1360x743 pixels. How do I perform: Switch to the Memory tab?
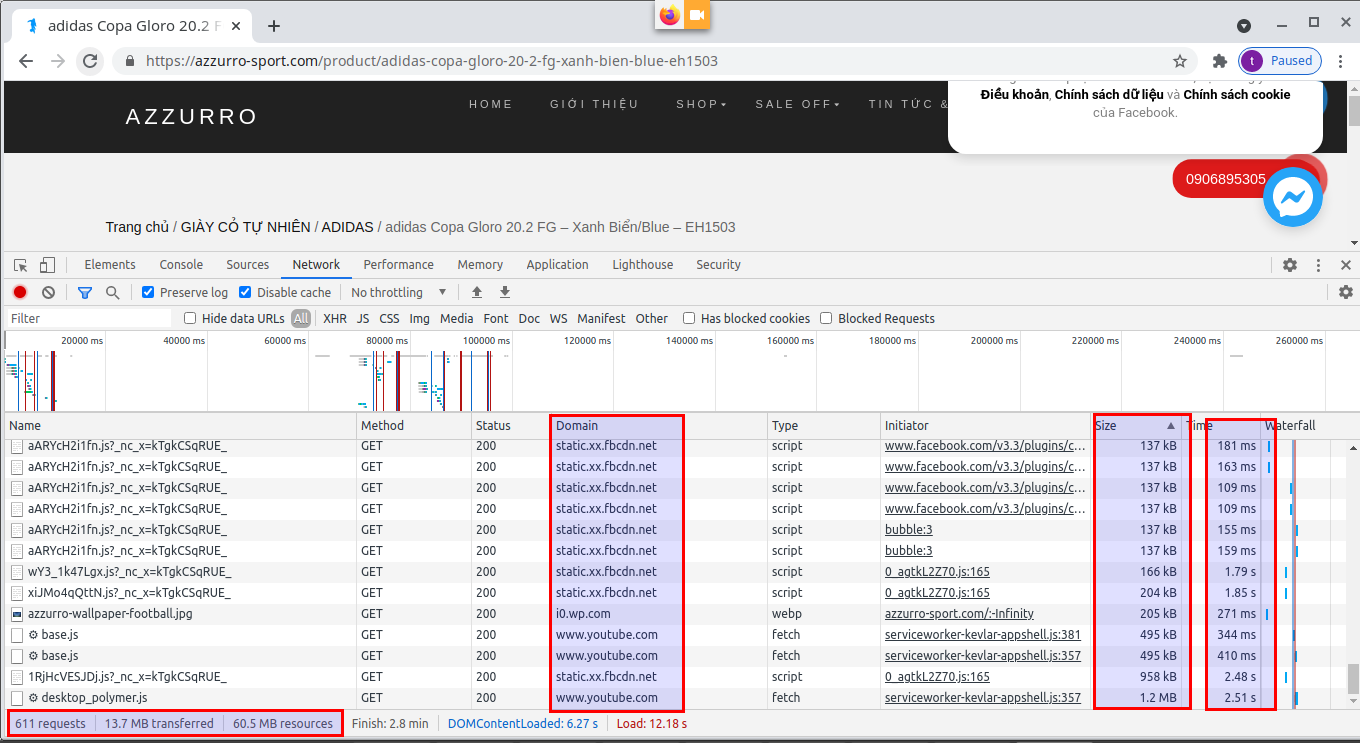pyautogui.click(x=480, y=265)
